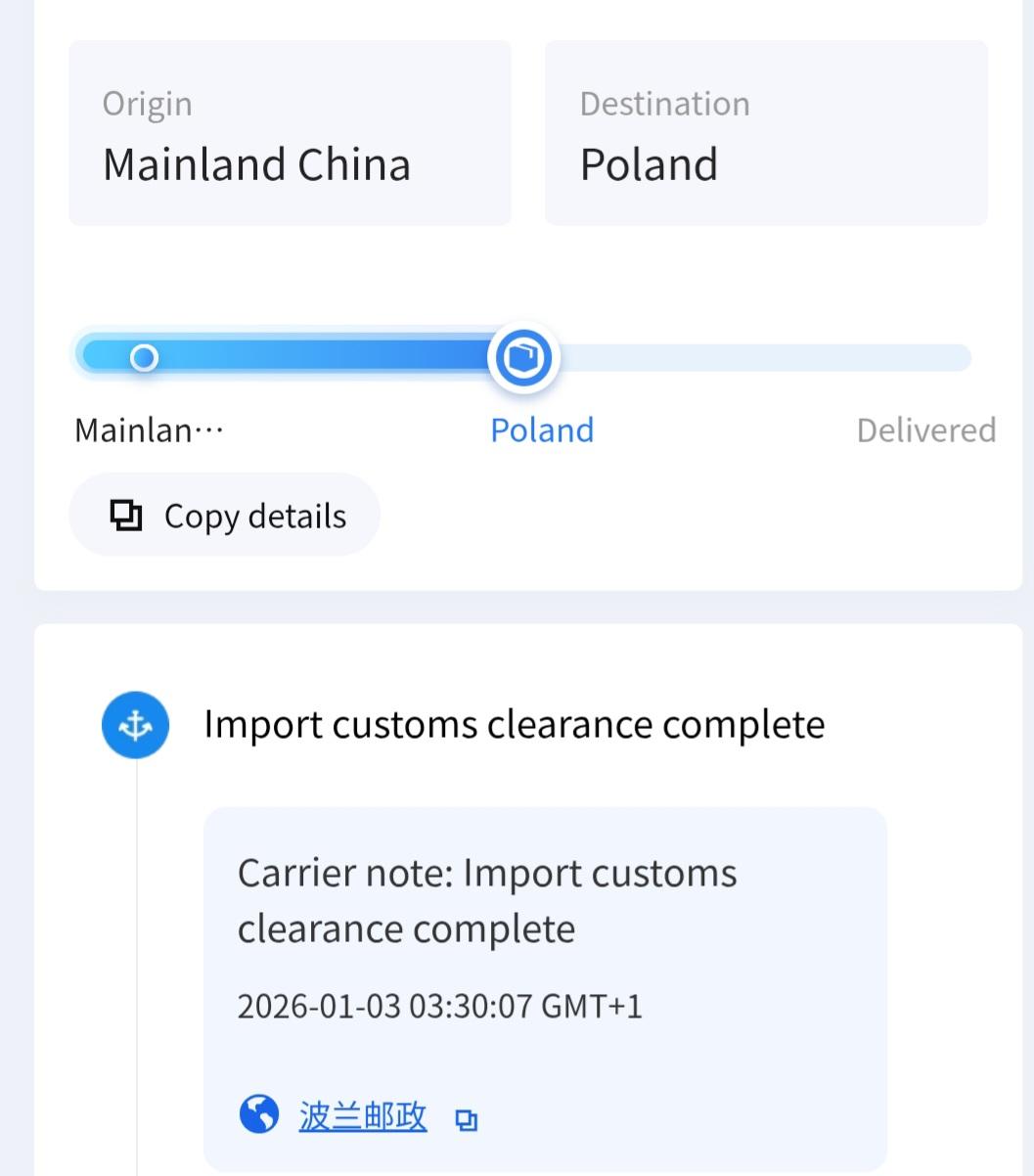The height and width of the screenshot is (1176, 1034).
Task: Click the anchor customs clearance icon
Action: tap(135, 725)
